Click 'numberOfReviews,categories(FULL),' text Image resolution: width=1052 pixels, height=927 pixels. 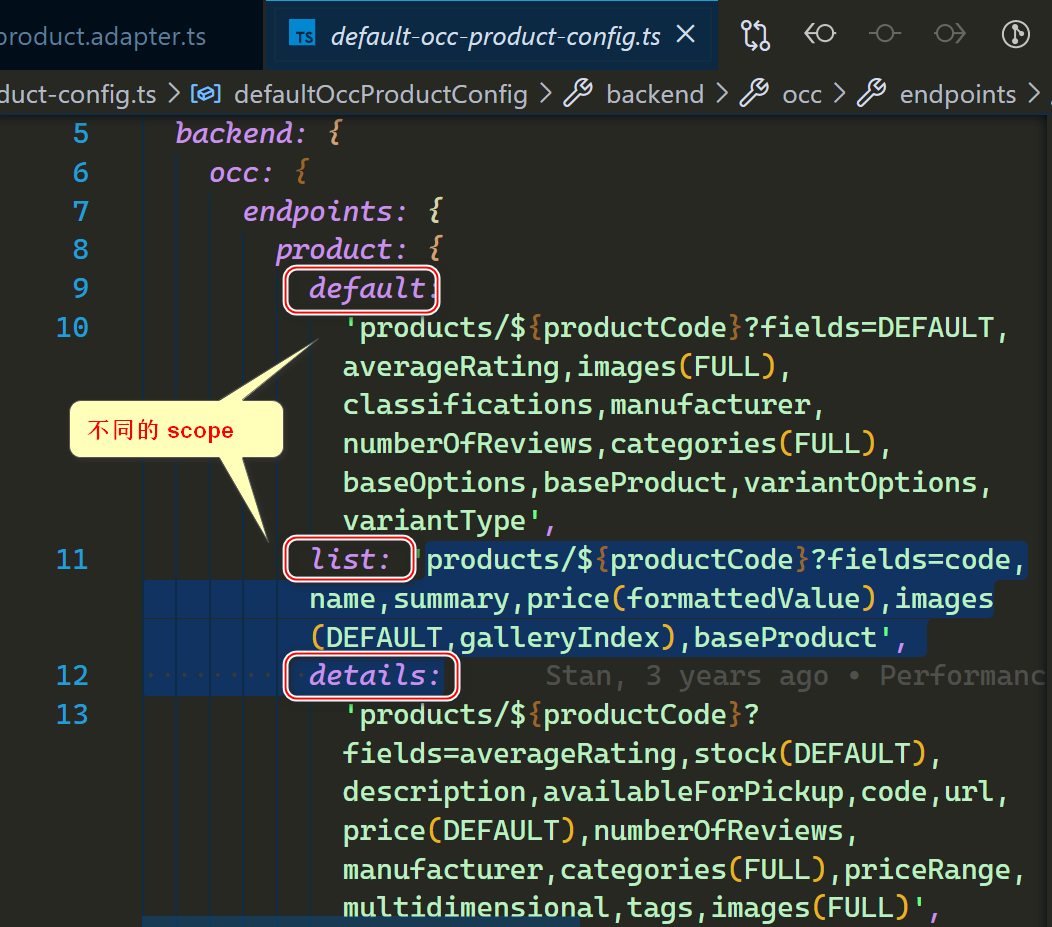point(617,444)
